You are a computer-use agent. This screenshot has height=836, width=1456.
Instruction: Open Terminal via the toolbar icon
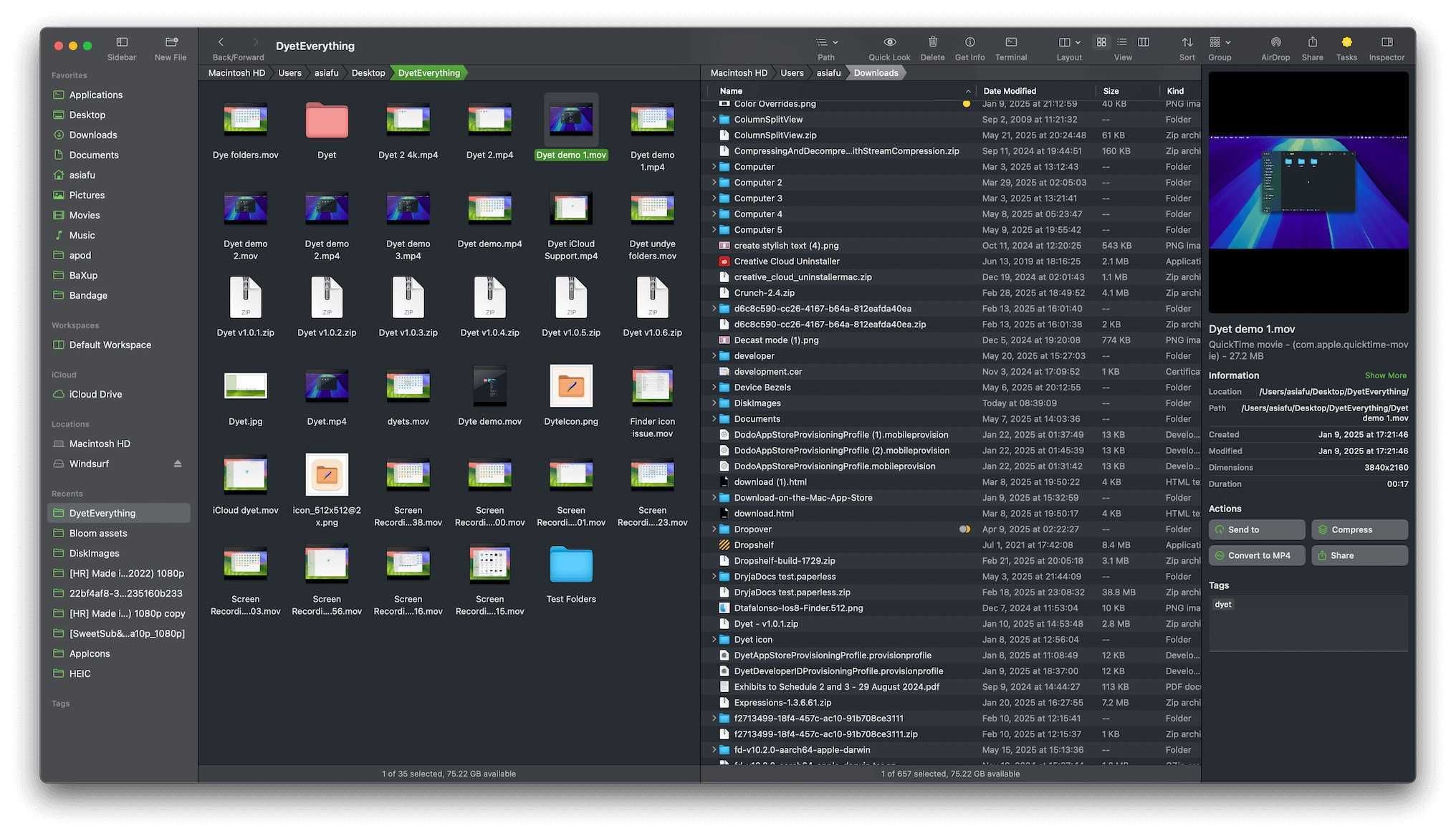[1010, 42]
